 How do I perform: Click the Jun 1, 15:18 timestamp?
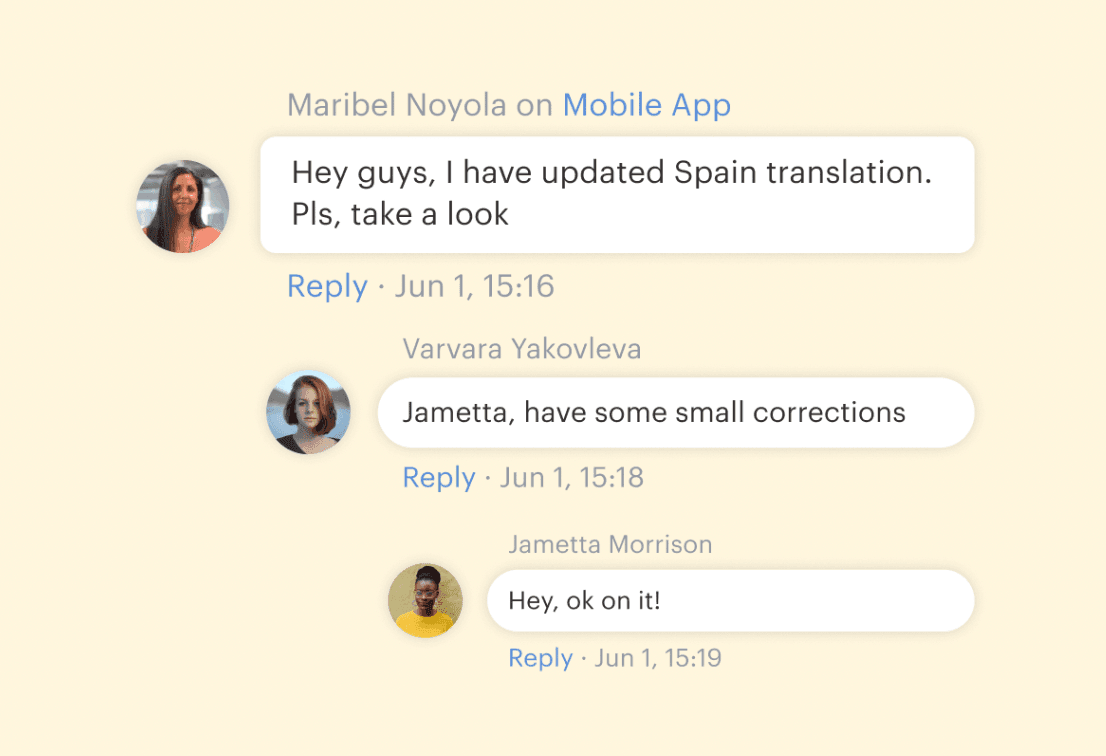(572, 478)
